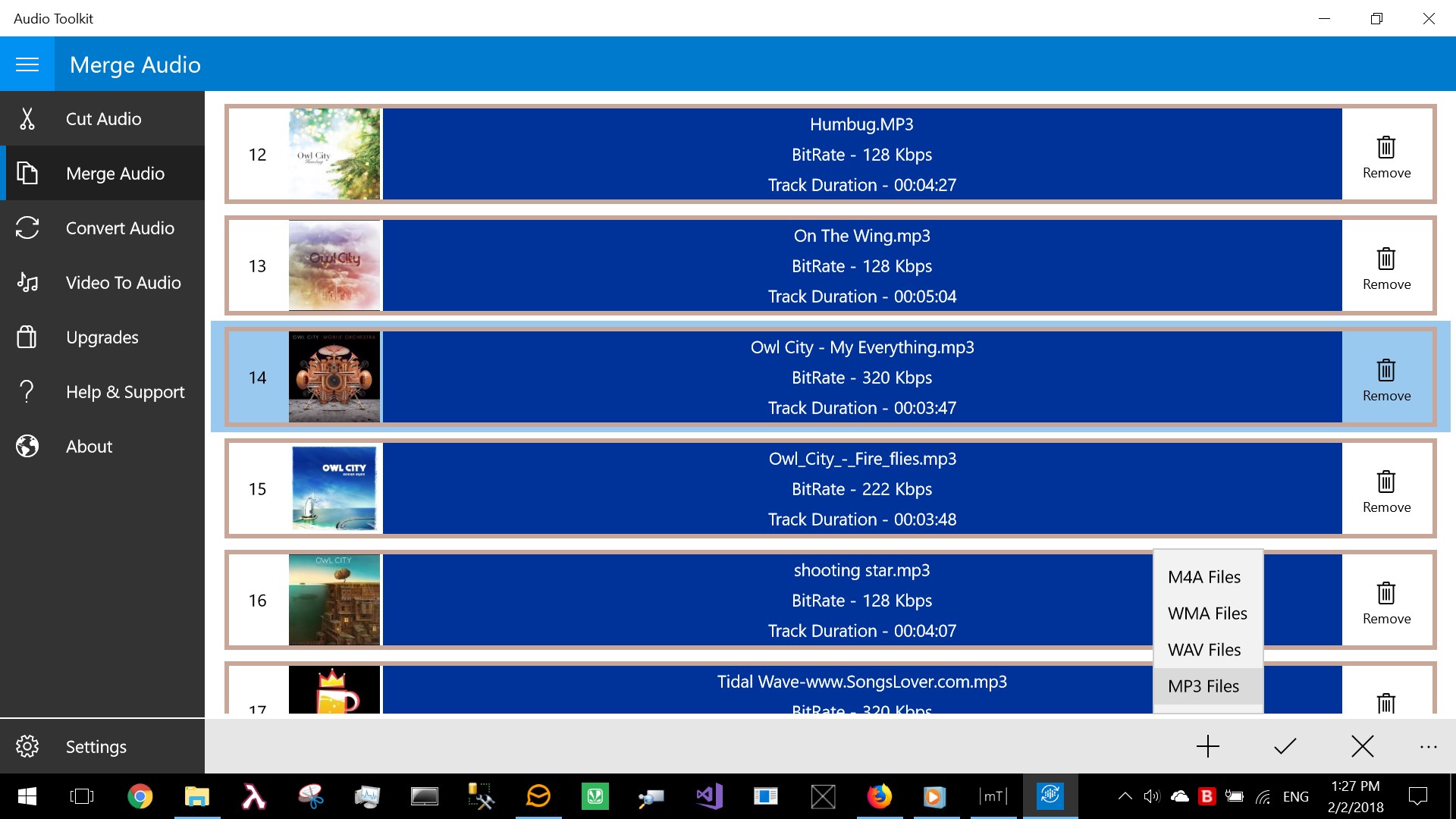1456x819 pixels.
Task: Select the Merge Audio tool icon
Action: (27, 173)
